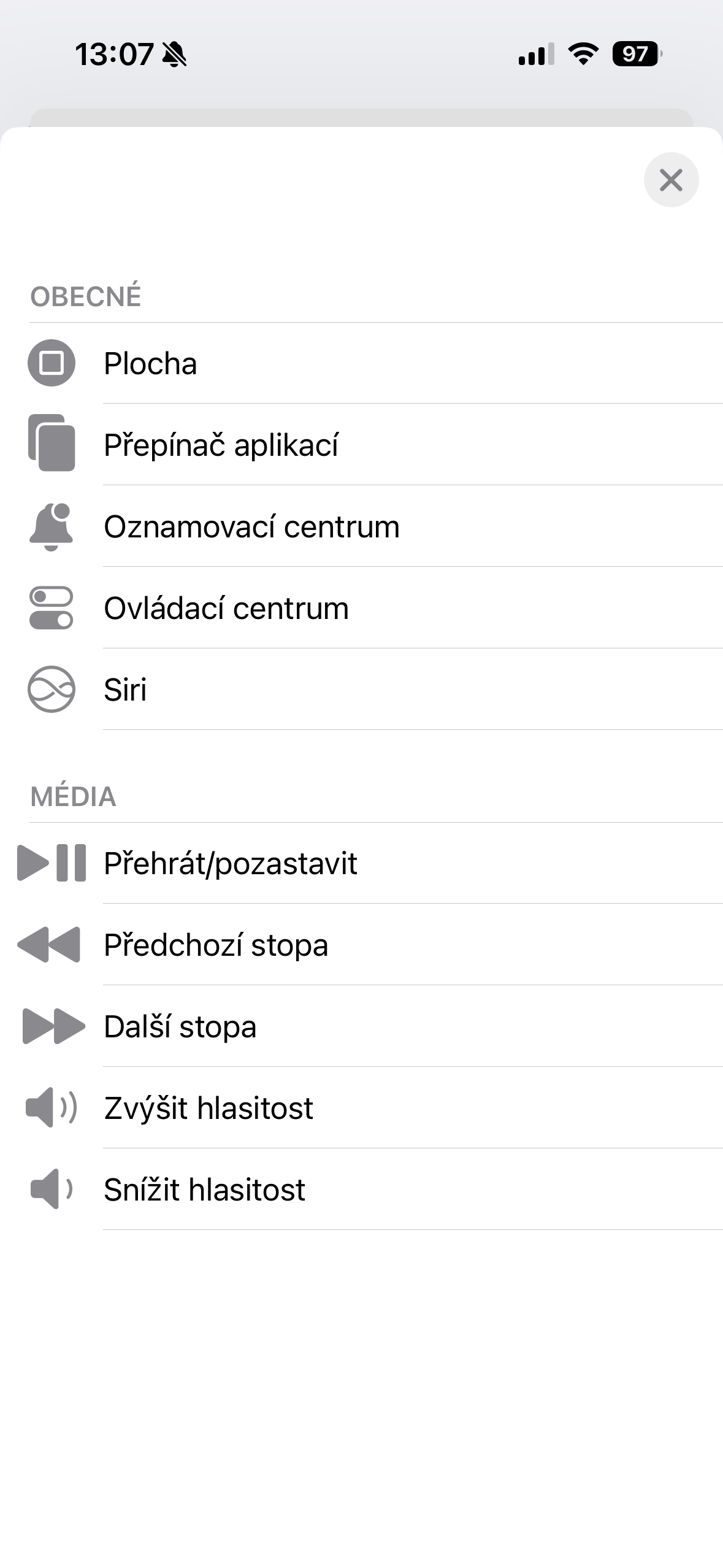Tap the fast-forward next track icon
This screenshot has width=723, height=1568.
tap(53, 1026)
